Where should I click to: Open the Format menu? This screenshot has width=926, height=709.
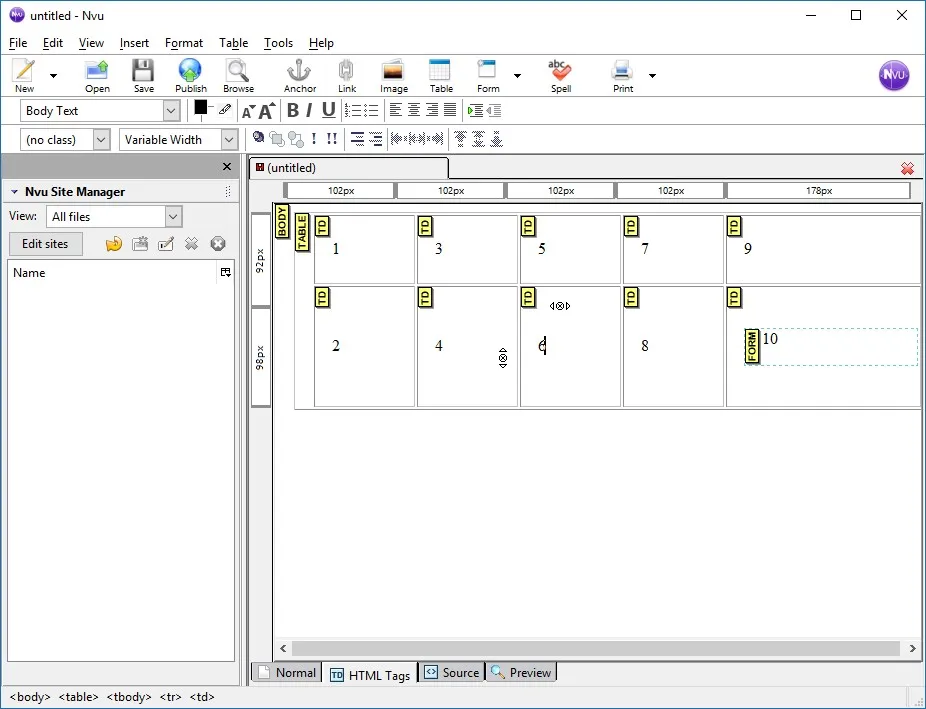point(184,43)
